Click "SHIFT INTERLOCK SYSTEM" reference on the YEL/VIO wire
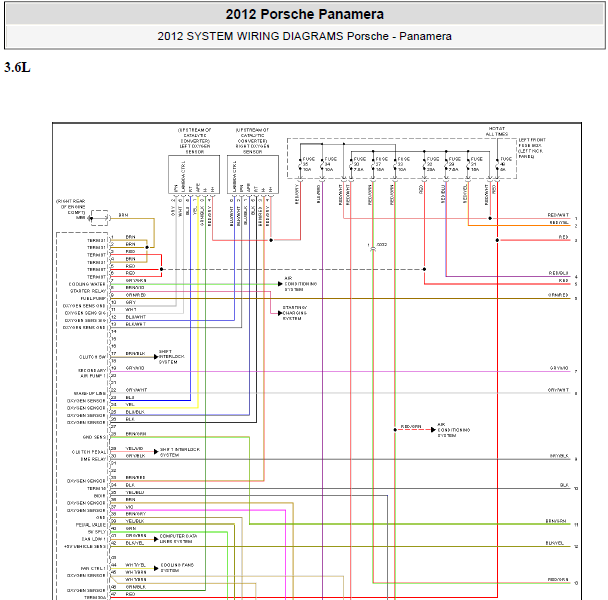 pos(180,452)
